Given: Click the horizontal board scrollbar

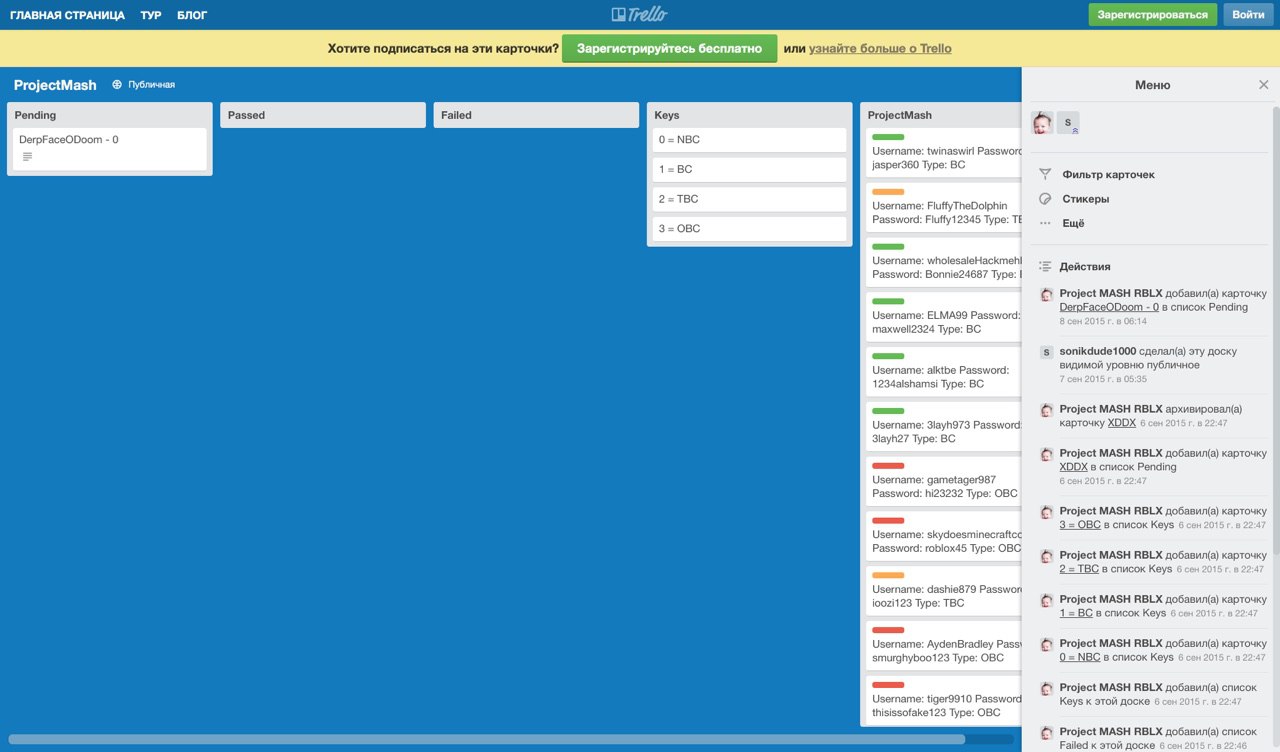Looking at the screenshot, I should (487, 739).
